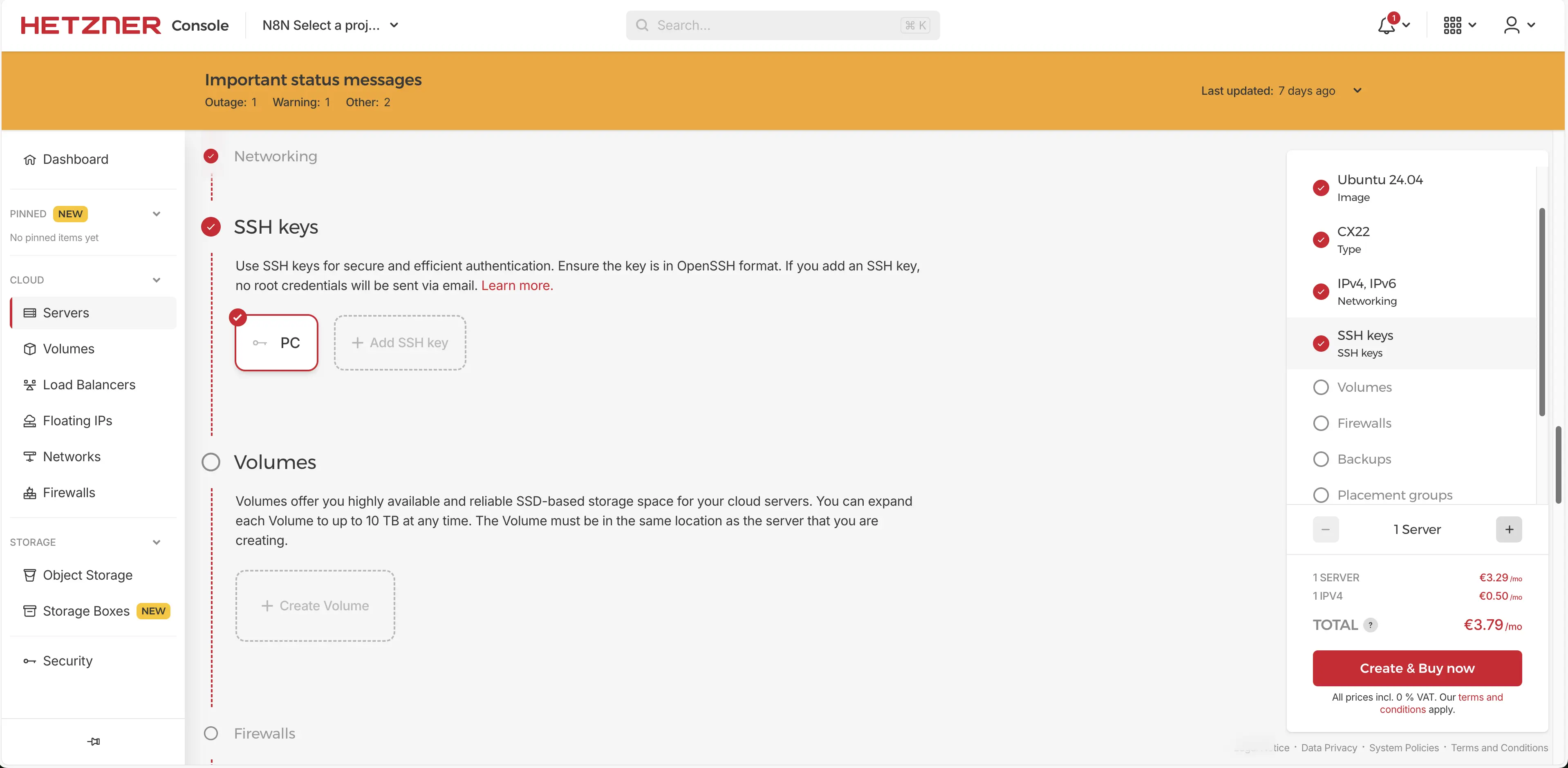Image resolution: width=1568 pixels, height=768 pixels.
Task: Expand the important status messages banner
Action: (x=1357, y=91)
